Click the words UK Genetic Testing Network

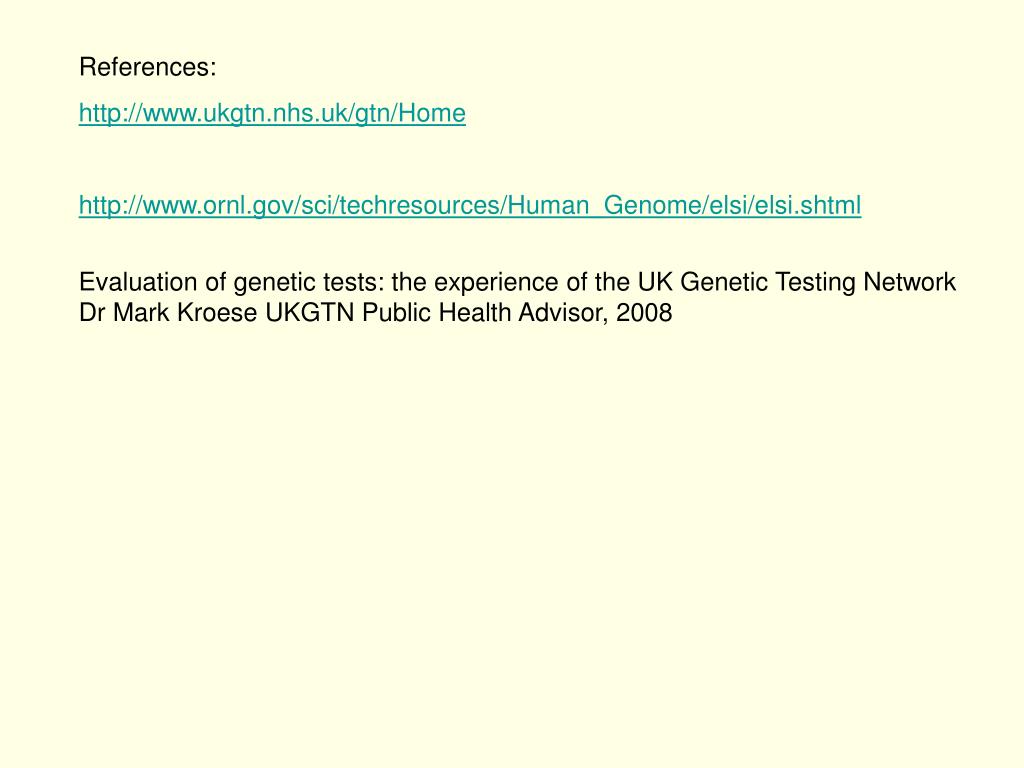(797, 282)
